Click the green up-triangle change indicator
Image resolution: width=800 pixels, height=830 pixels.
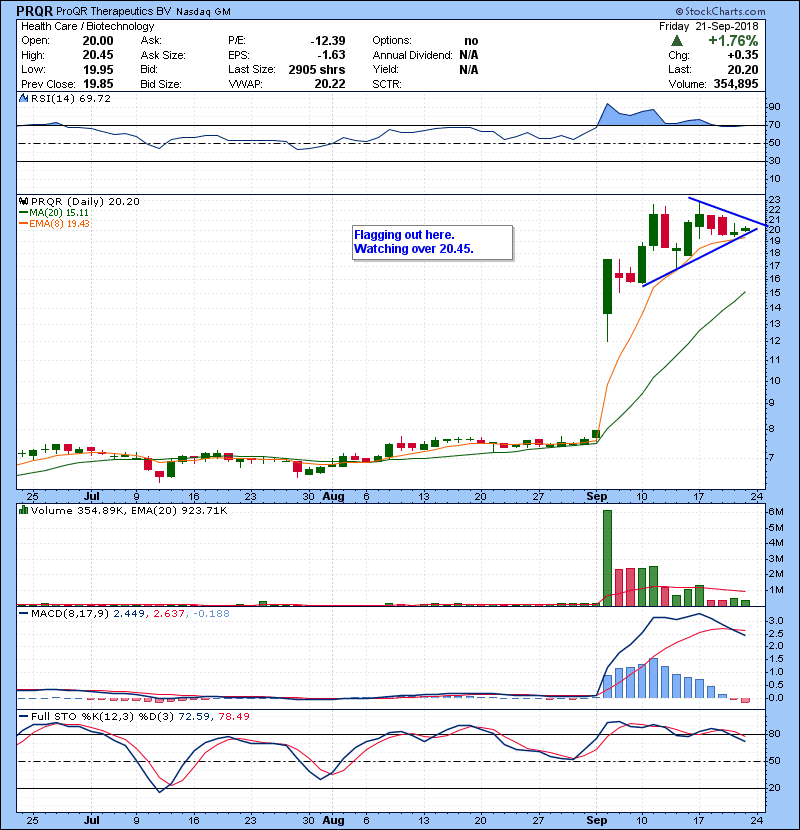click(x=676, y=41)
